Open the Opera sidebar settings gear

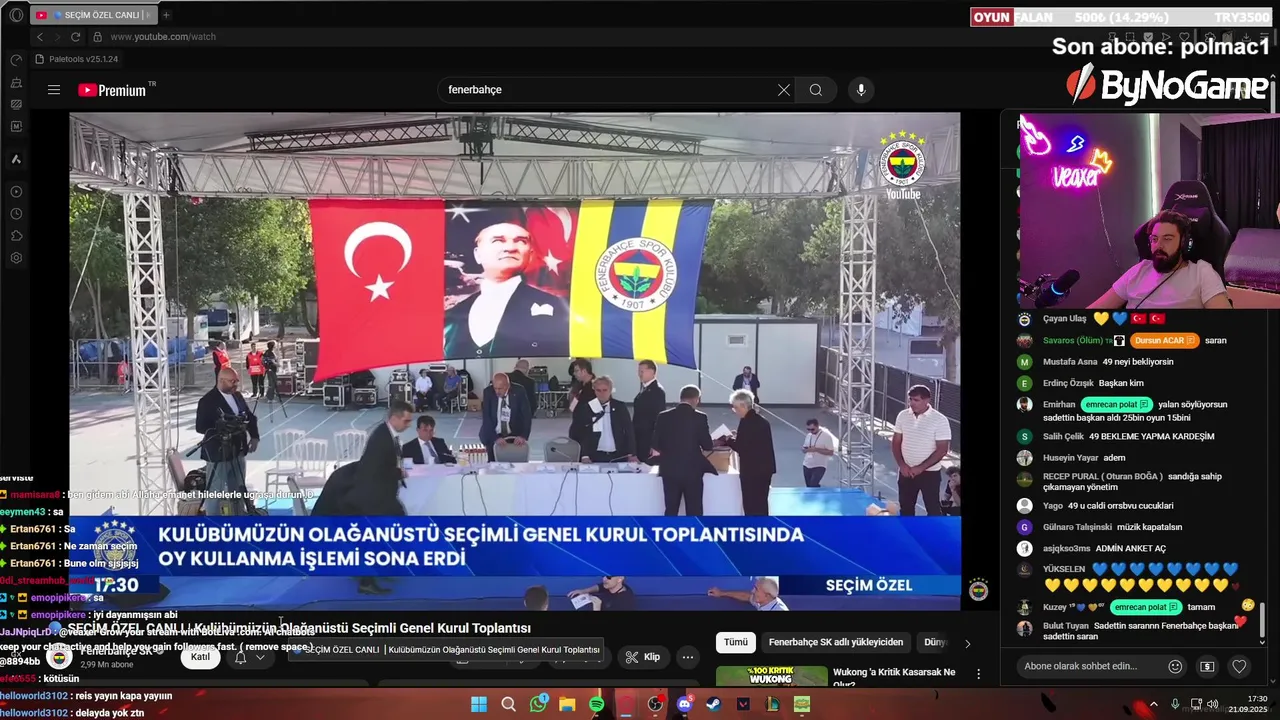click(x=16, y=258)
